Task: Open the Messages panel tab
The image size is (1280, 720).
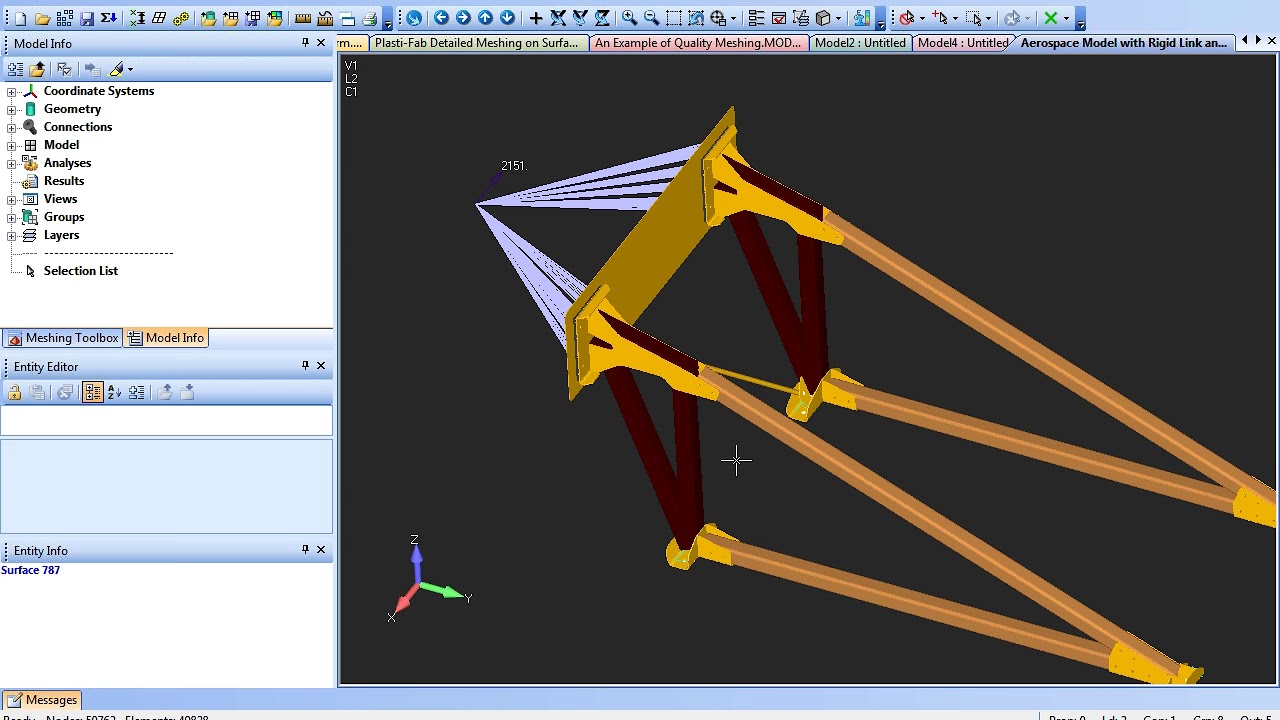Action: tap(42, 700)
